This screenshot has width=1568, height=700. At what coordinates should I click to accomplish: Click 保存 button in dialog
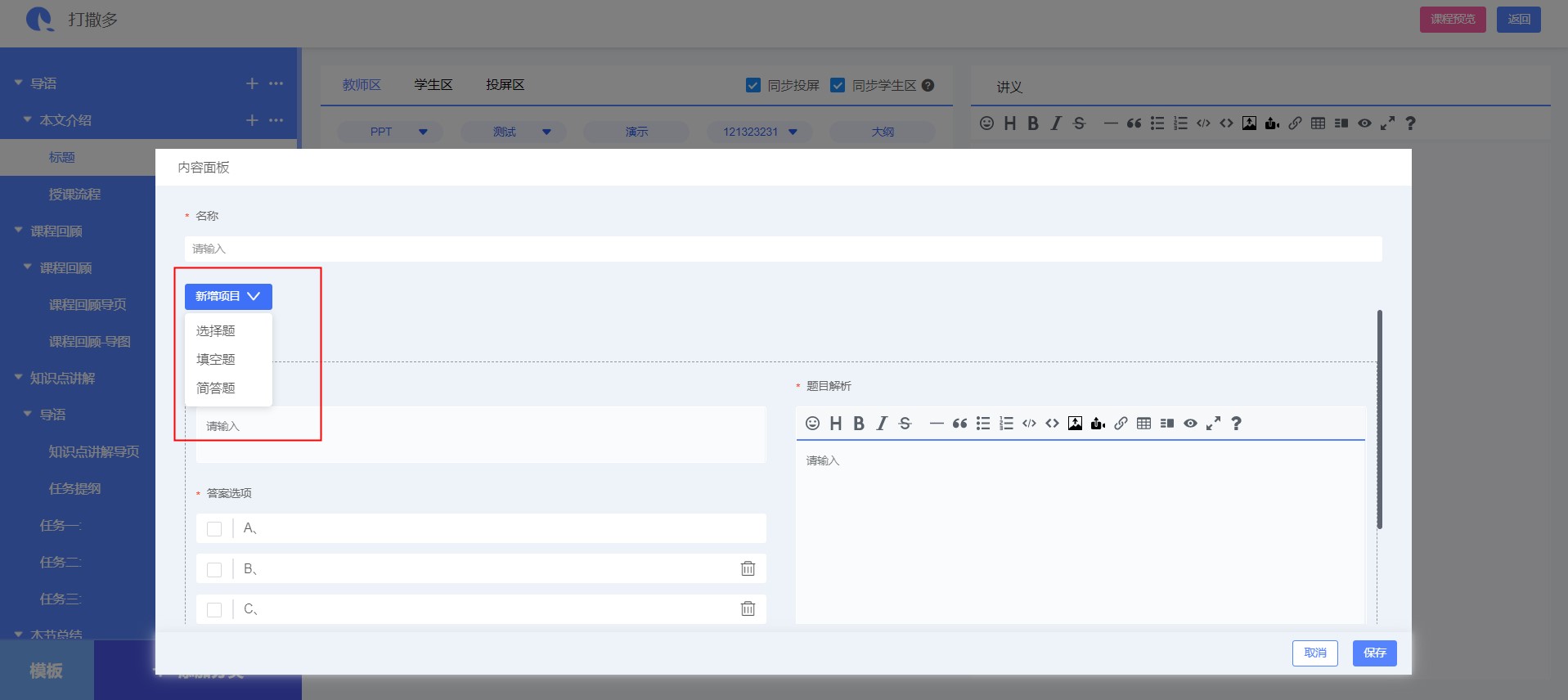coord(1375,653)
